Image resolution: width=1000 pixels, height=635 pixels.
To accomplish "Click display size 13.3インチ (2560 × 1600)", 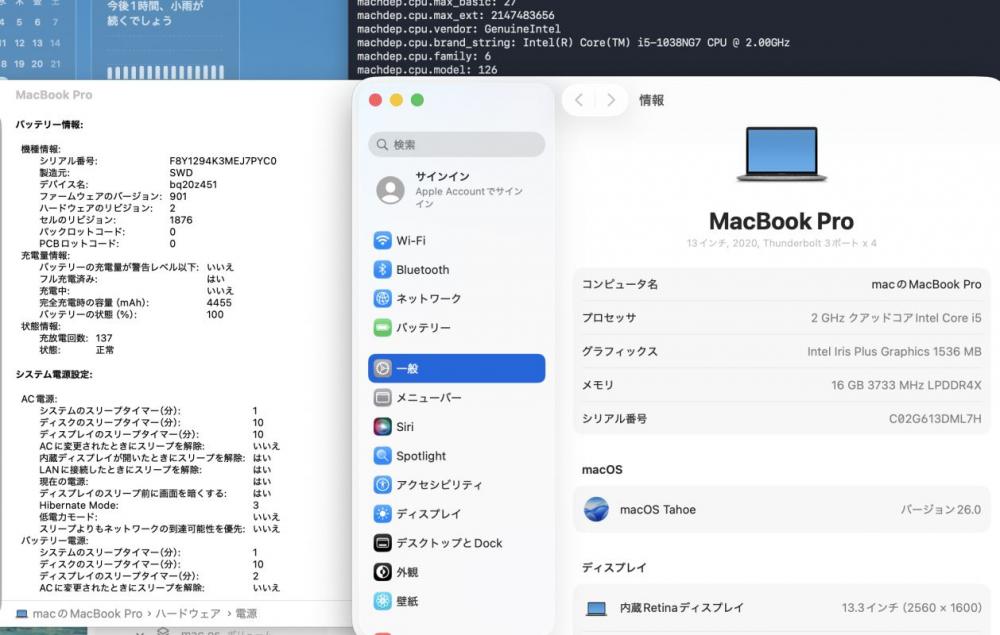I will pyautogui.click(x=911, y=608).
